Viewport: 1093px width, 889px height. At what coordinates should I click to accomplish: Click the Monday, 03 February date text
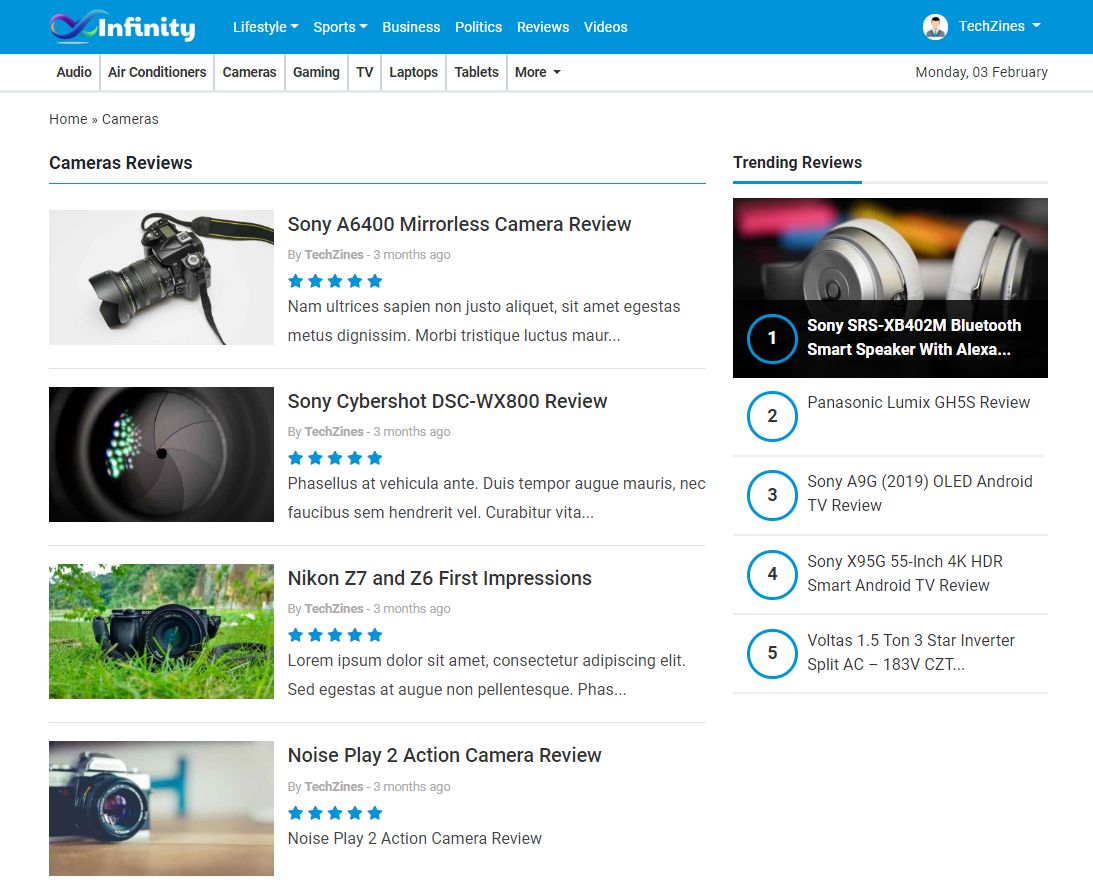981,72
